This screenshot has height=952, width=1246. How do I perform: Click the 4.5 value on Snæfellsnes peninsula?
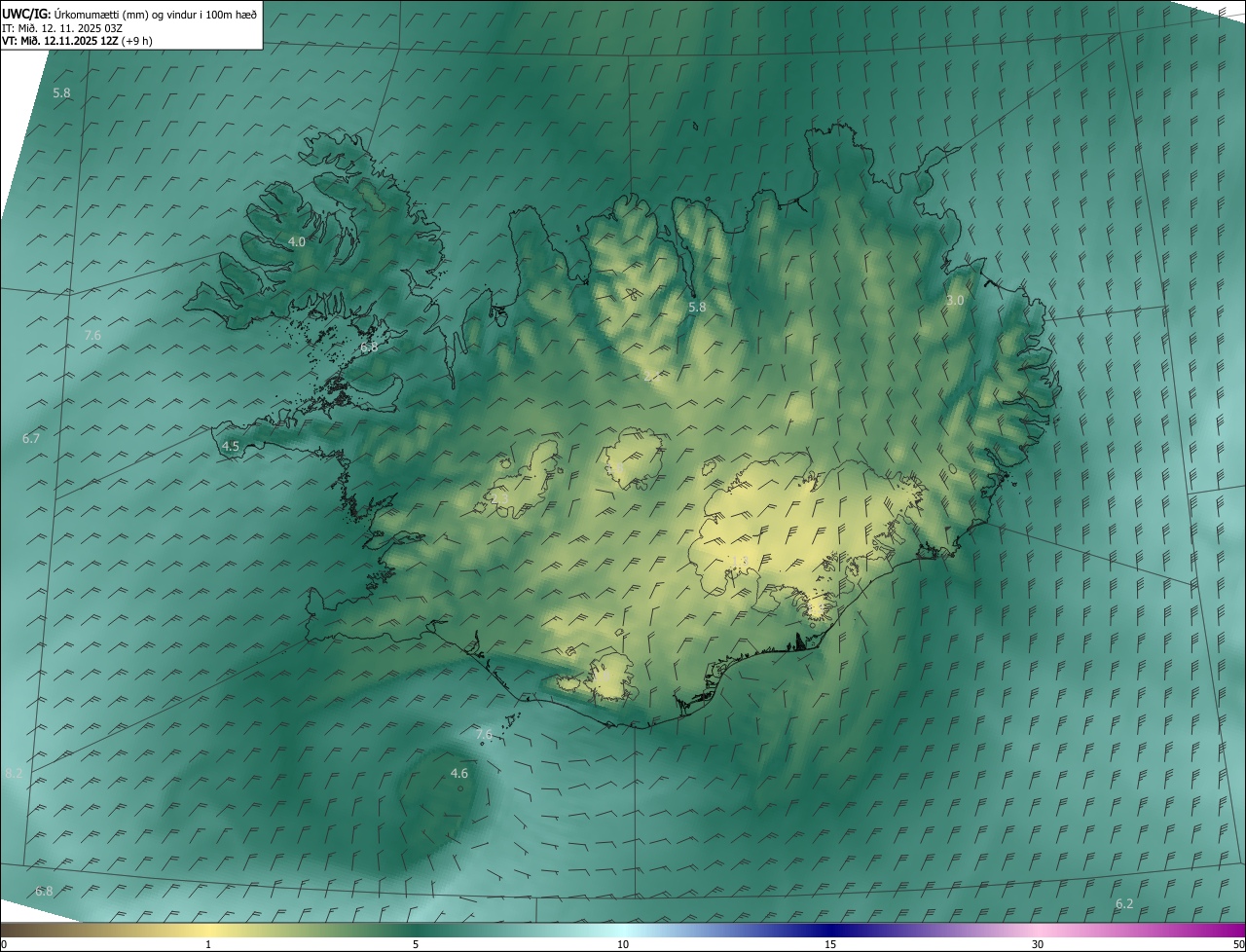(x=231, y=447)
